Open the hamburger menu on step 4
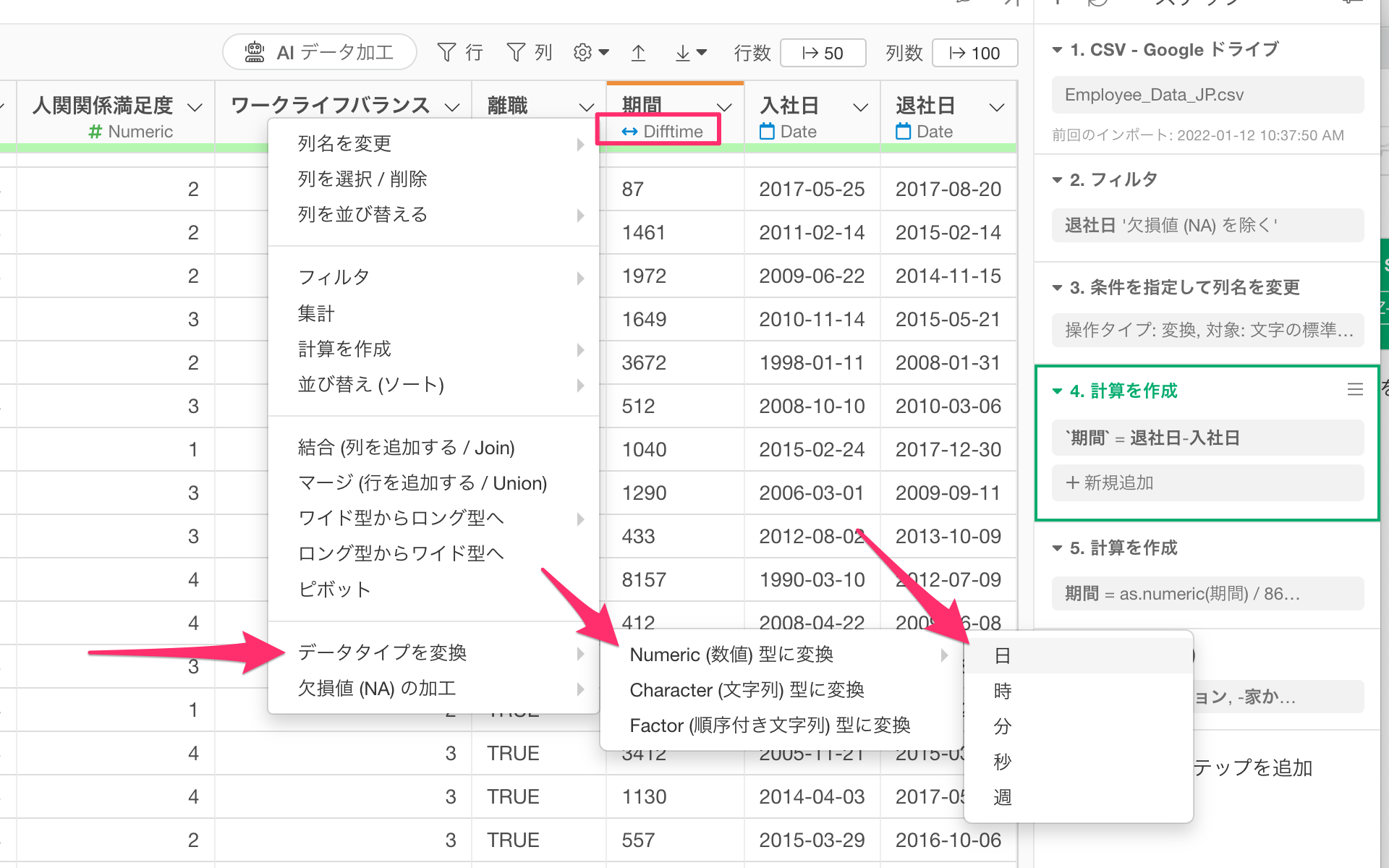The width and height of the screenshot is (1389, 868). coord(1355,390)
